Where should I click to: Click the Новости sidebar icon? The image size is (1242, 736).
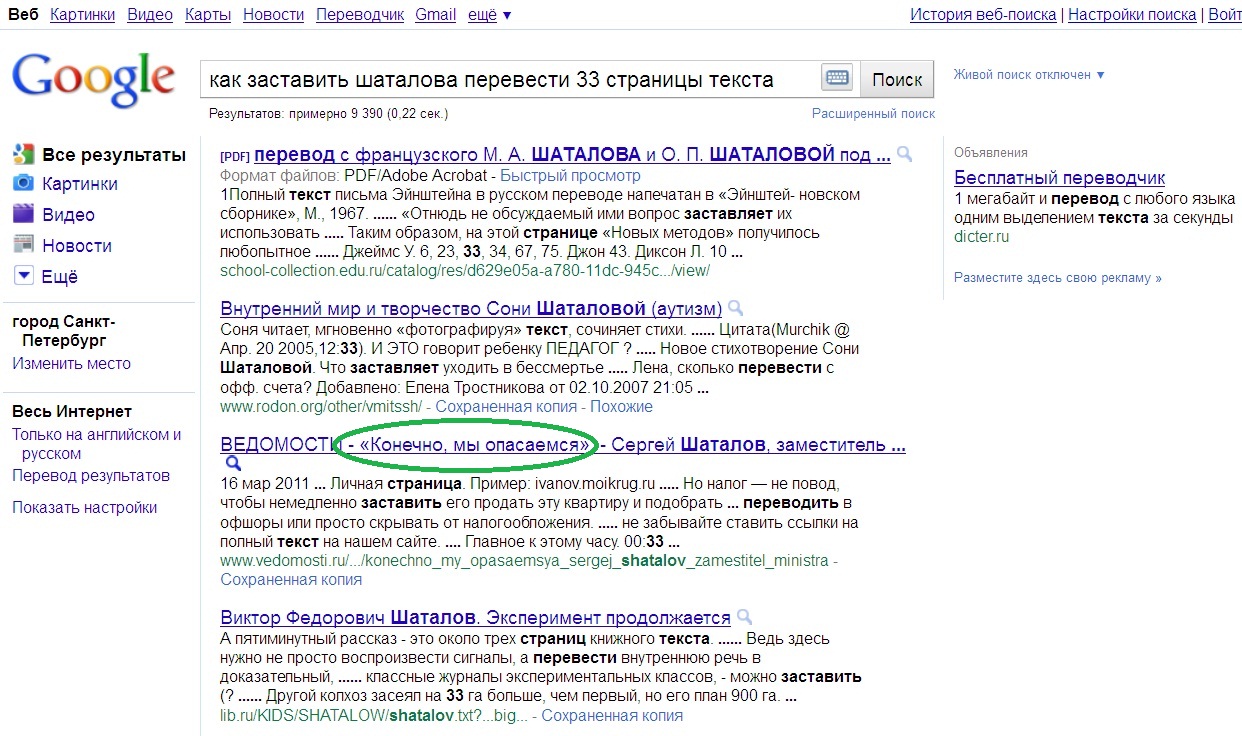[23, 245]
